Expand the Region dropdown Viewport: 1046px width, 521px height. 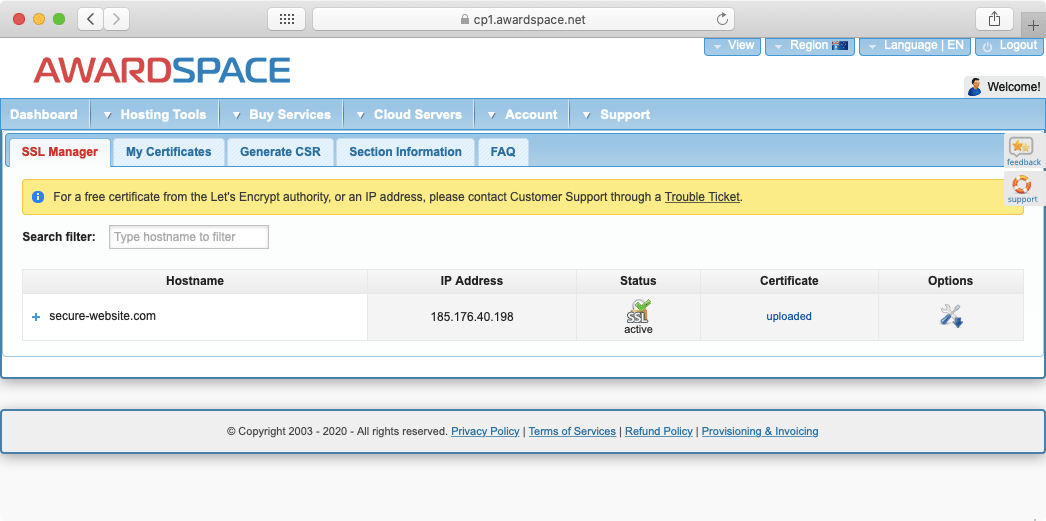coord(809,46)
